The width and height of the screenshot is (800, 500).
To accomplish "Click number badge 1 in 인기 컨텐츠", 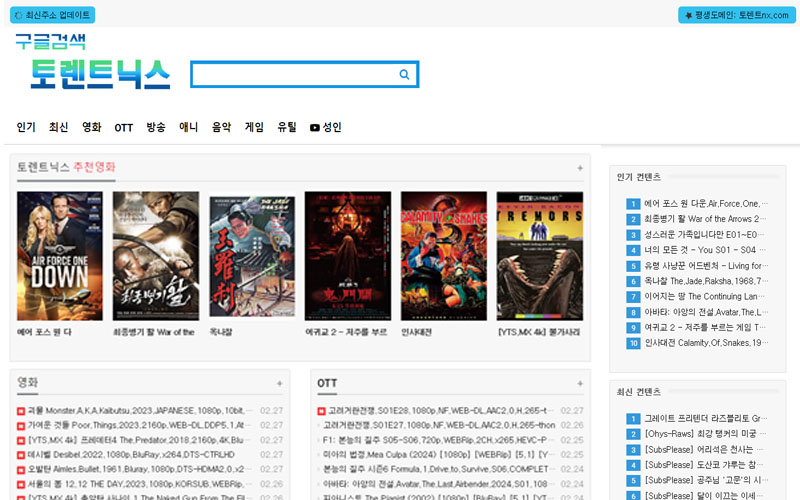I will point(633,204).
